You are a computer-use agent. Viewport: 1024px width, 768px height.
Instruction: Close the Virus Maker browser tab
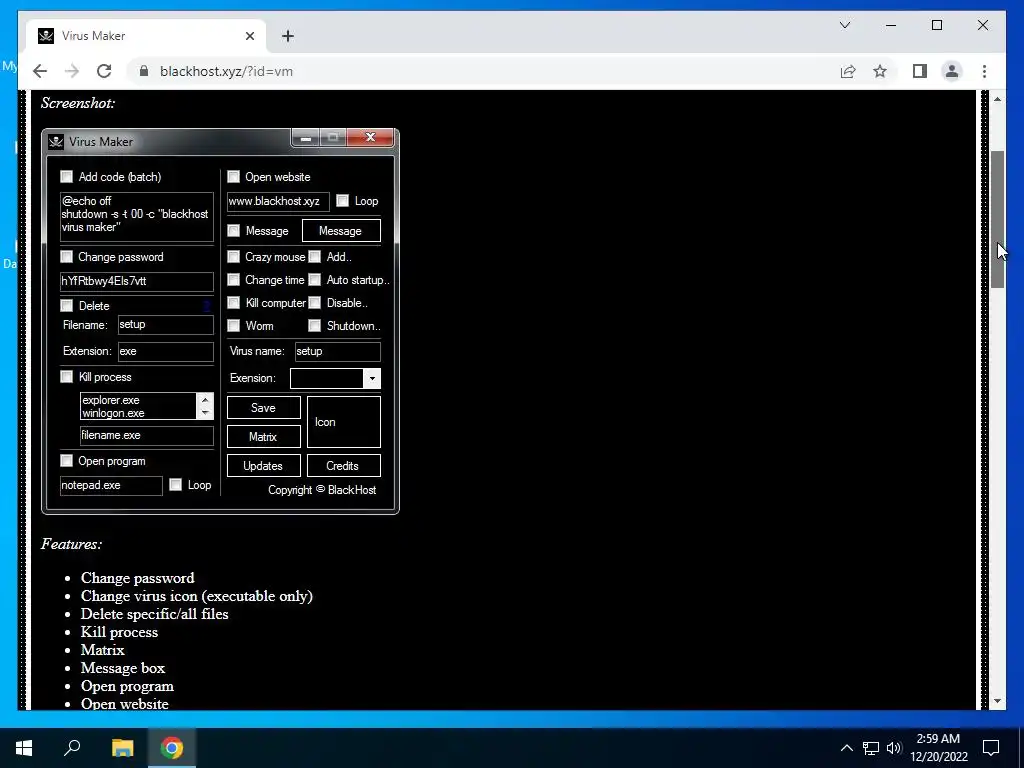coord(249,36)
